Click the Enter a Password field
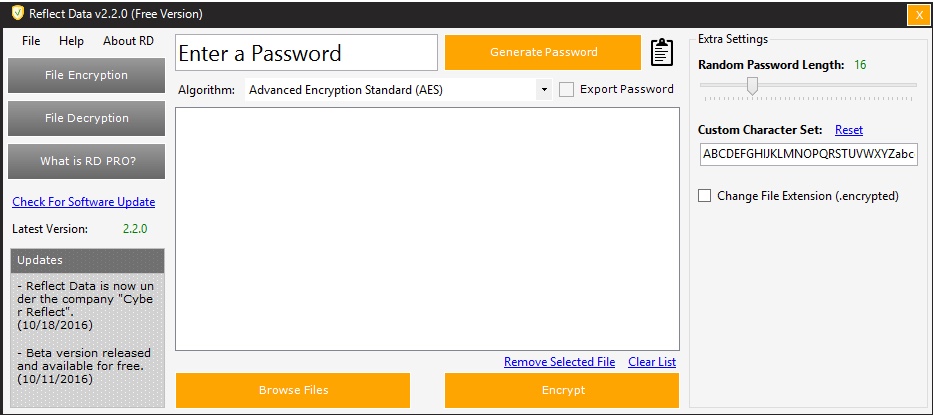This screenshot has width=933, height=415. tap(306, 53)
